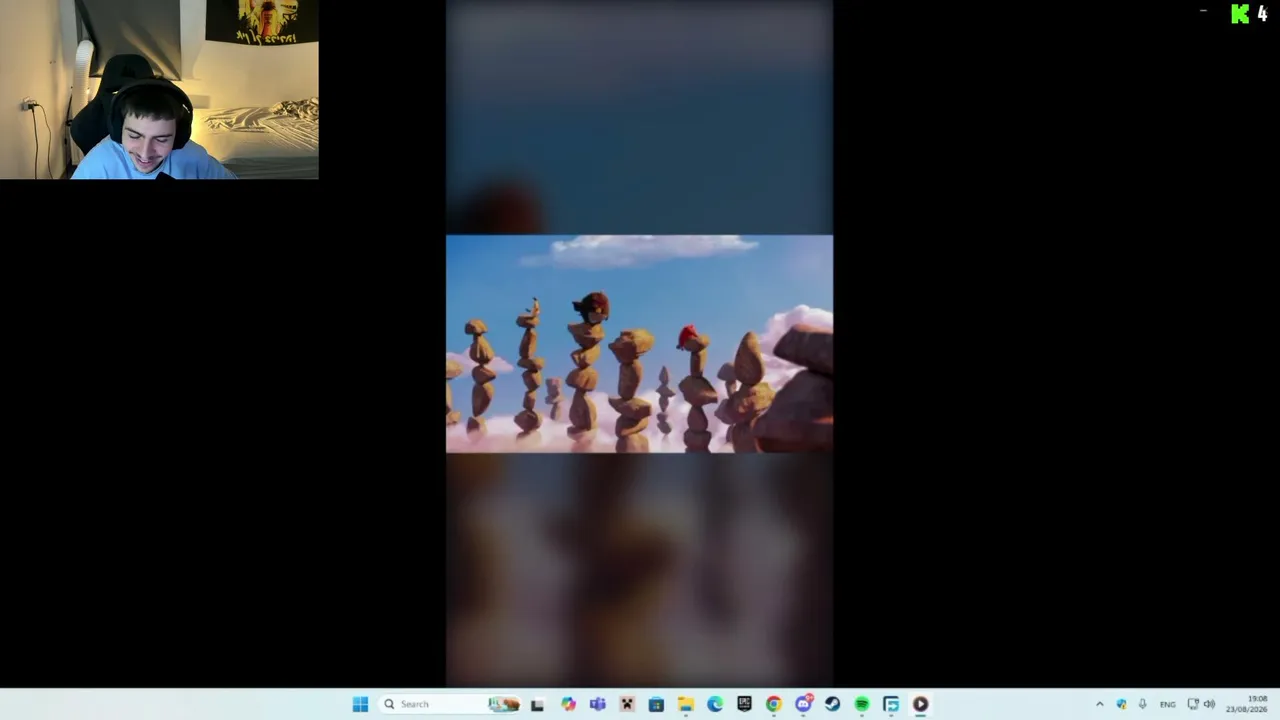Open Task View from the taskbar
Screen dimensions: 1280x720
click(537, 704)
